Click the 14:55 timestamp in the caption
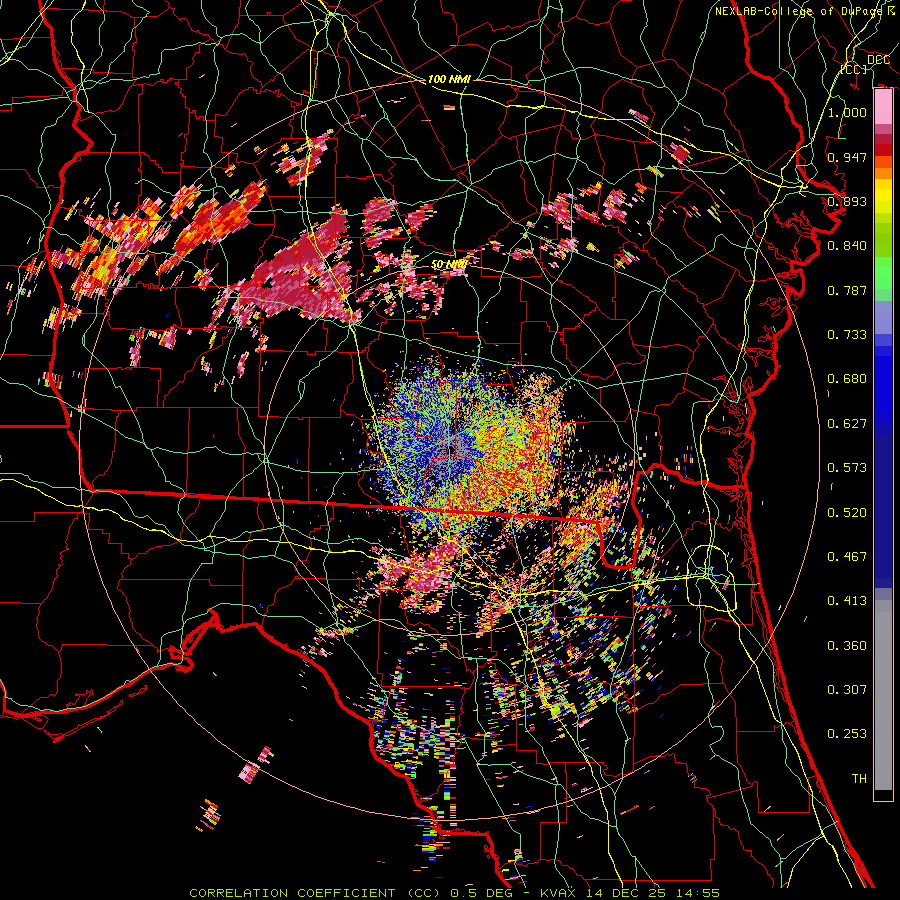900x900 pixels. pos(696,893)
